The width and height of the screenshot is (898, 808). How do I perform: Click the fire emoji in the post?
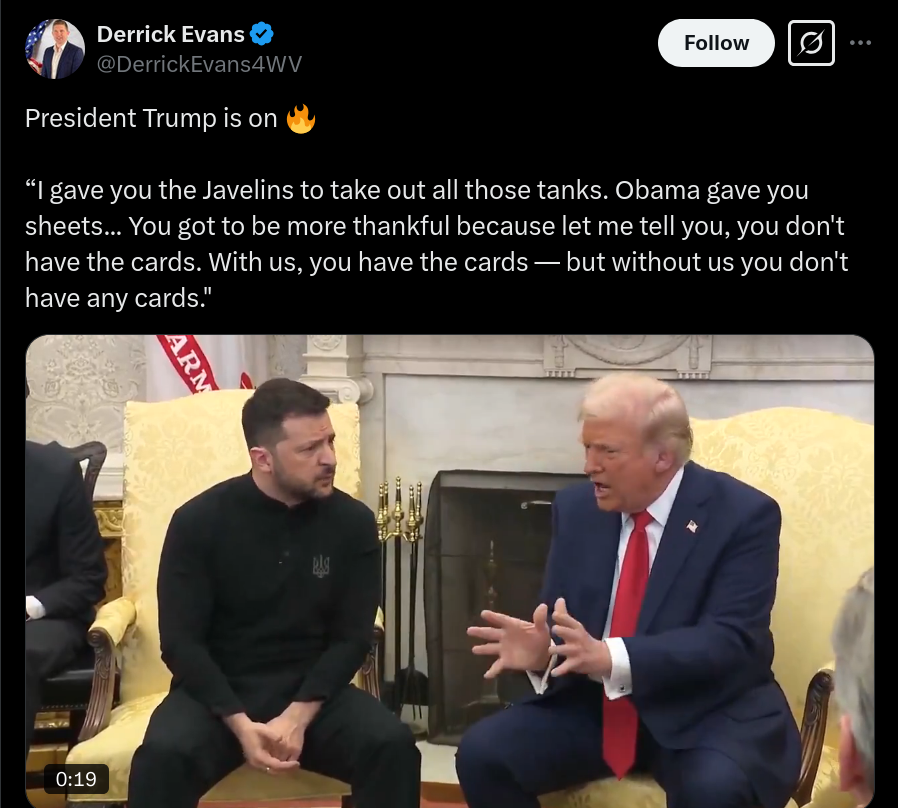301,119
